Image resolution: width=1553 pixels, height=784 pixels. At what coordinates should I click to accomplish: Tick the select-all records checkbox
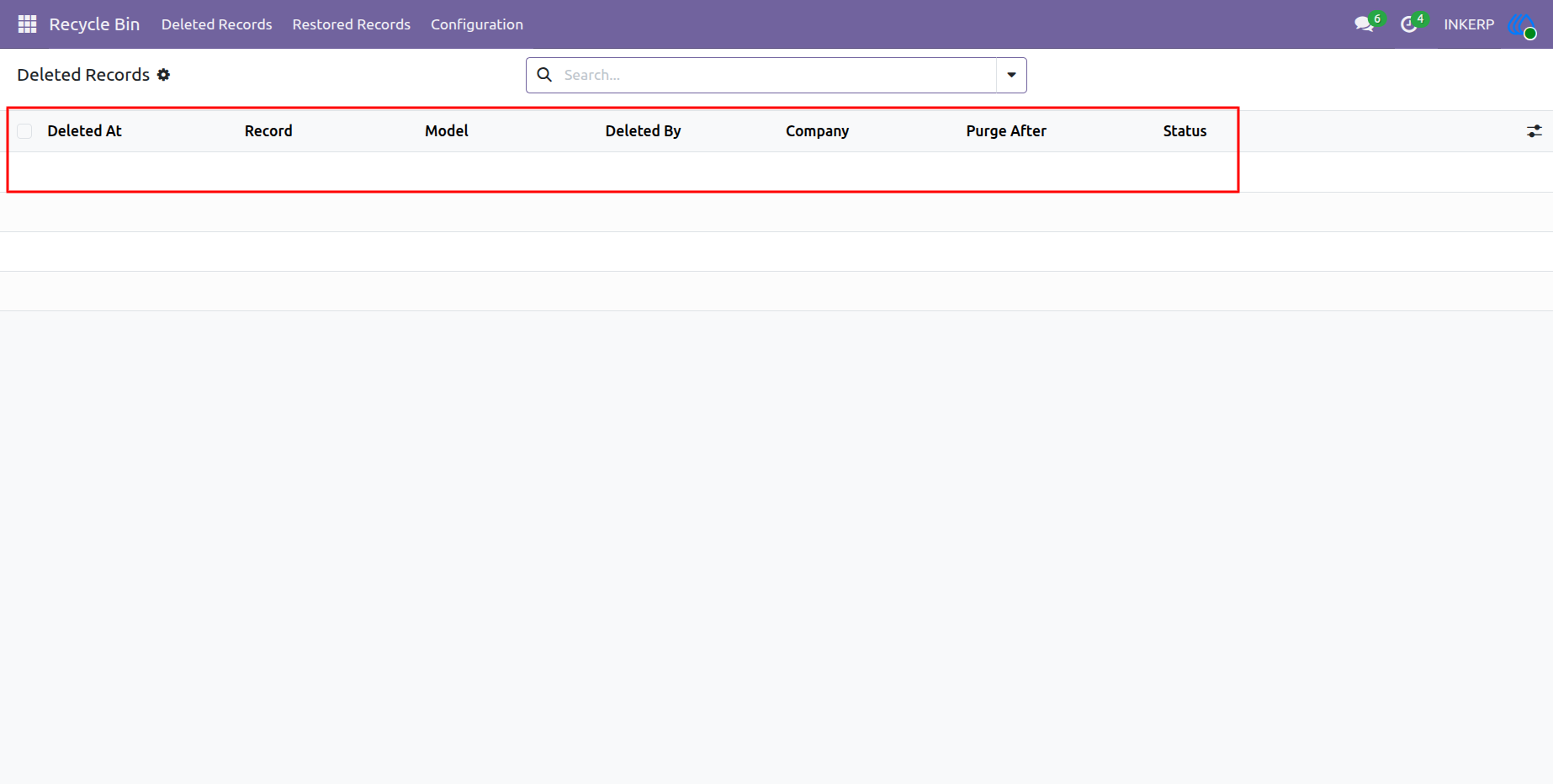[24, 131]
